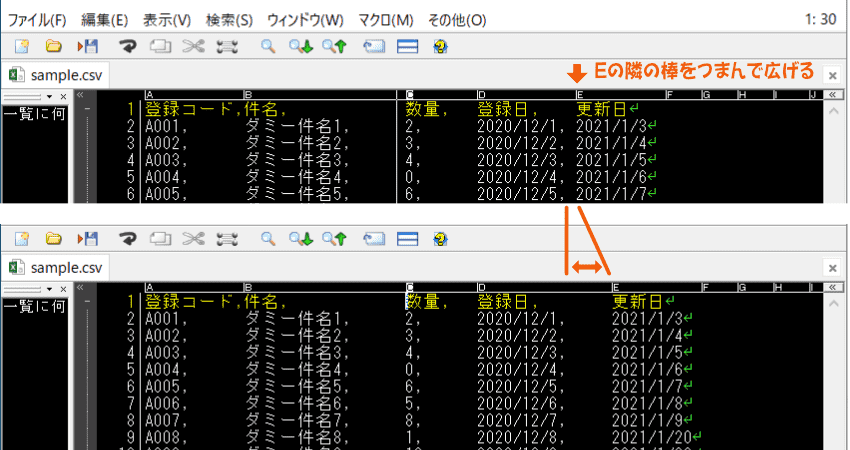
Task: Click 一覧に何 item in upper side pane
Action: 35,114
